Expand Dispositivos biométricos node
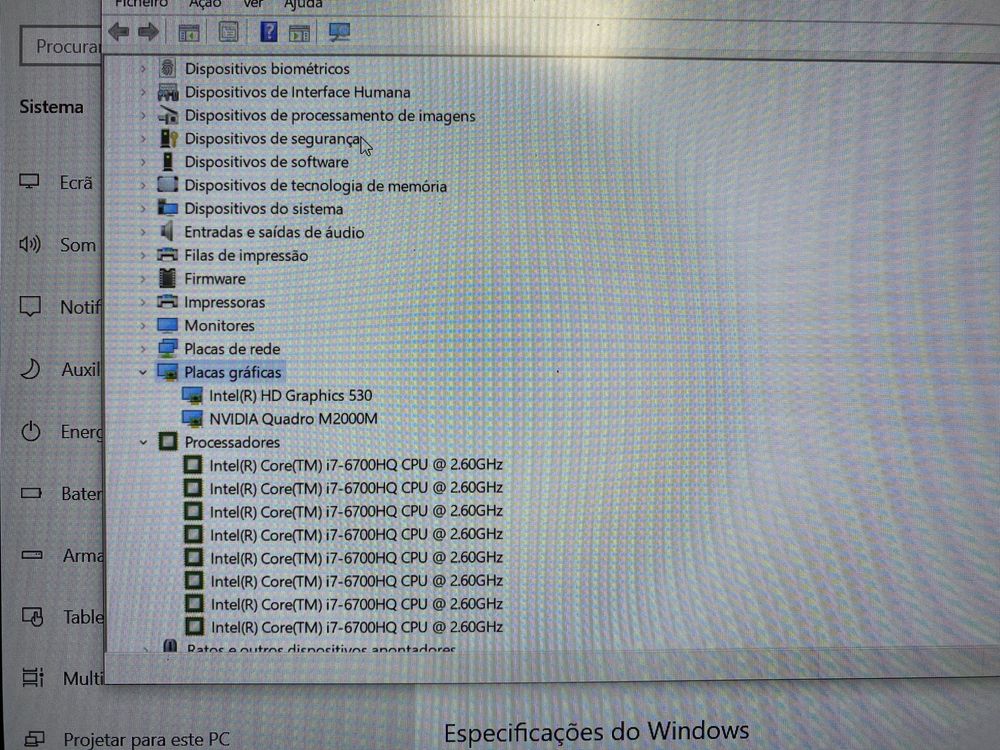This screenshot has width=1000, height=750. point(143,68)
